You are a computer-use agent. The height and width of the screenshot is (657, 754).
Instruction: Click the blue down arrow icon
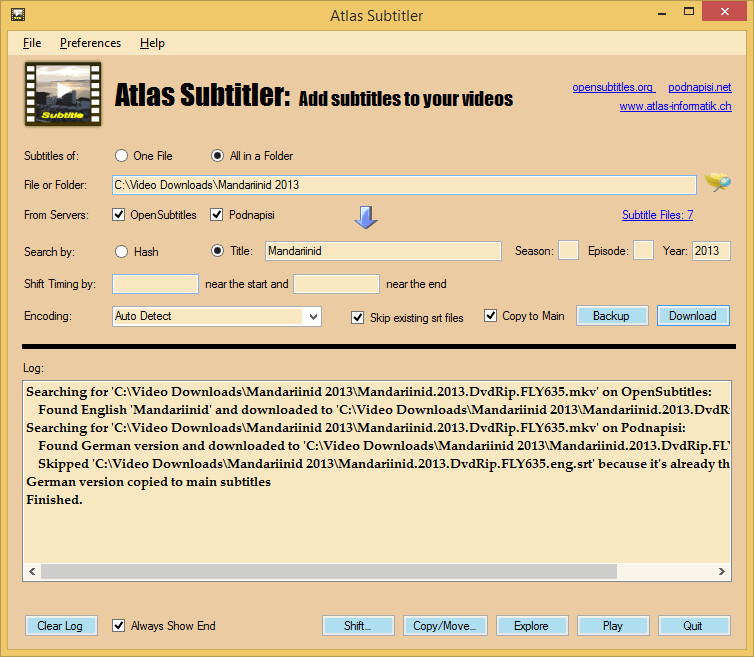[x=365, y=217]
